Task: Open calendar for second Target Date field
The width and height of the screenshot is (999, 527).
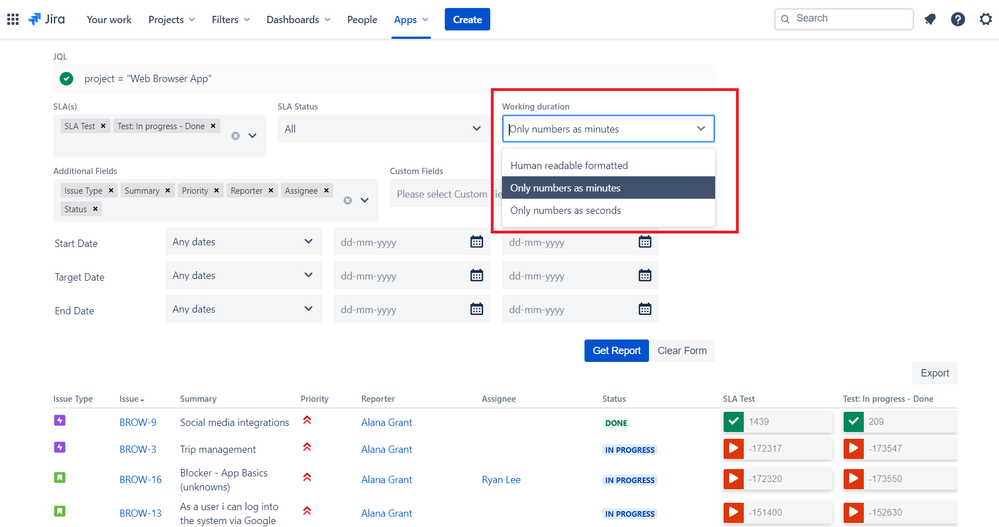Action: [645, 275]
